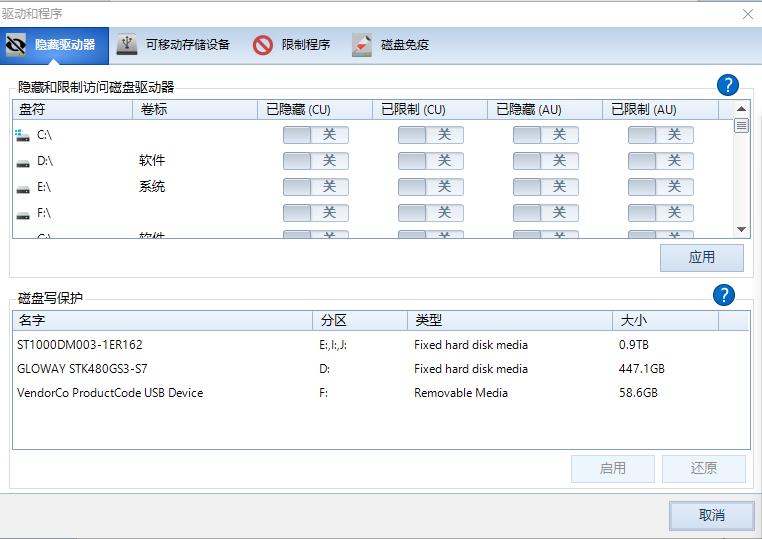Toggle 已隐藏 (CU) for F:\ drive
762x539 pixels.
(x=316, y=213)
